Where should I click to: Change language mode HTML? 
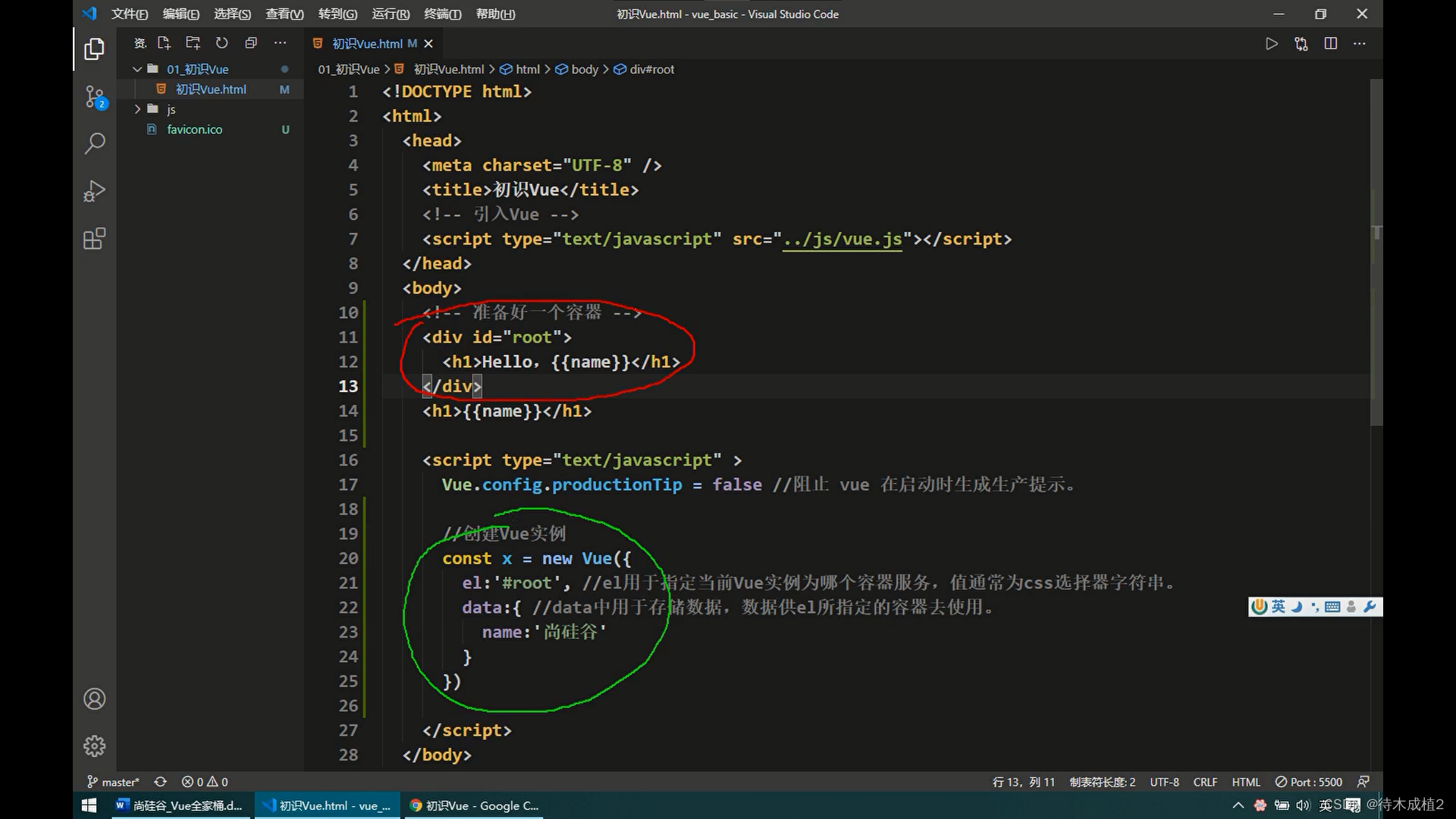(x=1246, y=782)
